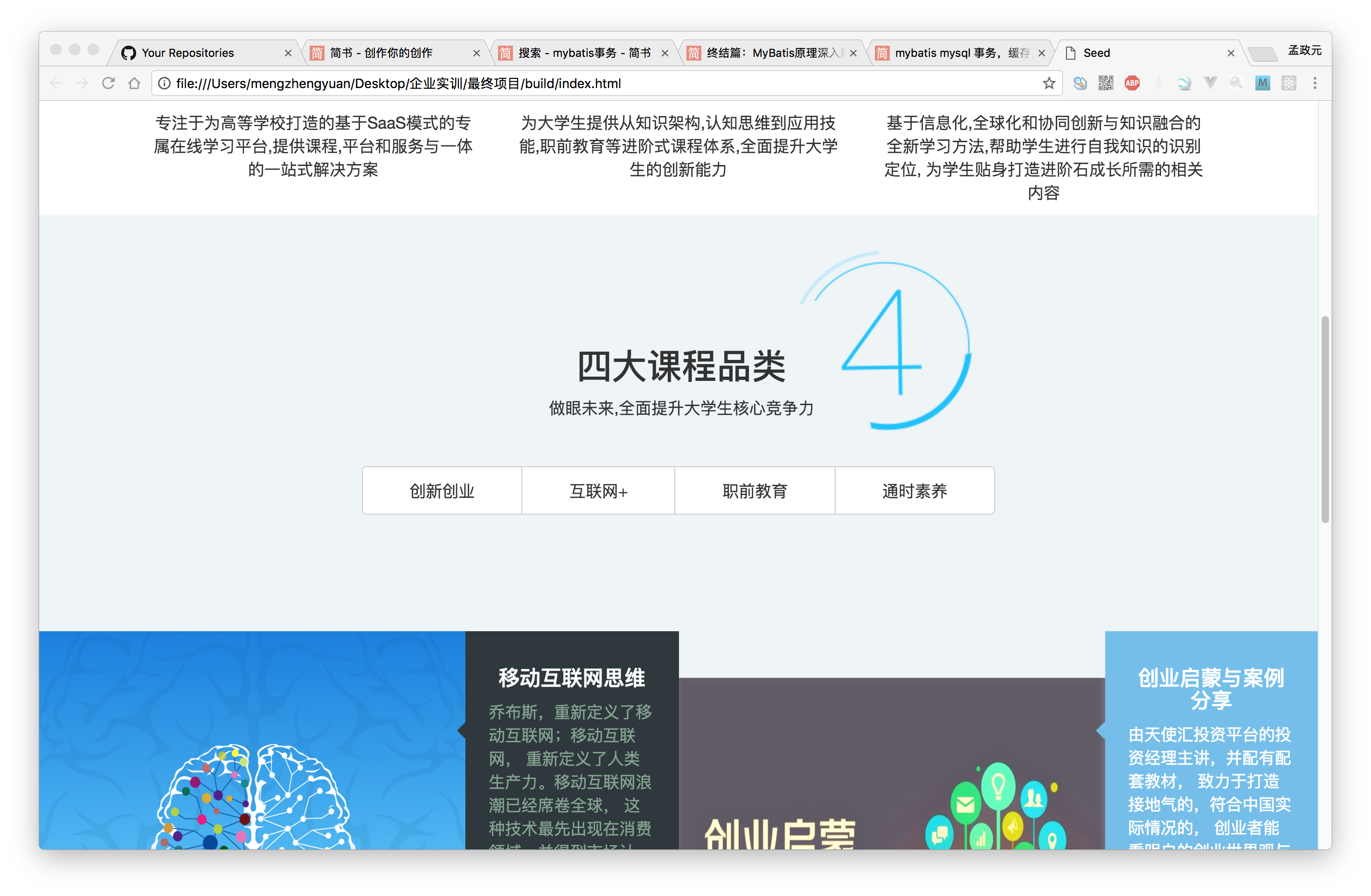
Task: Click the address bar URL field
Action: point(576,83)
